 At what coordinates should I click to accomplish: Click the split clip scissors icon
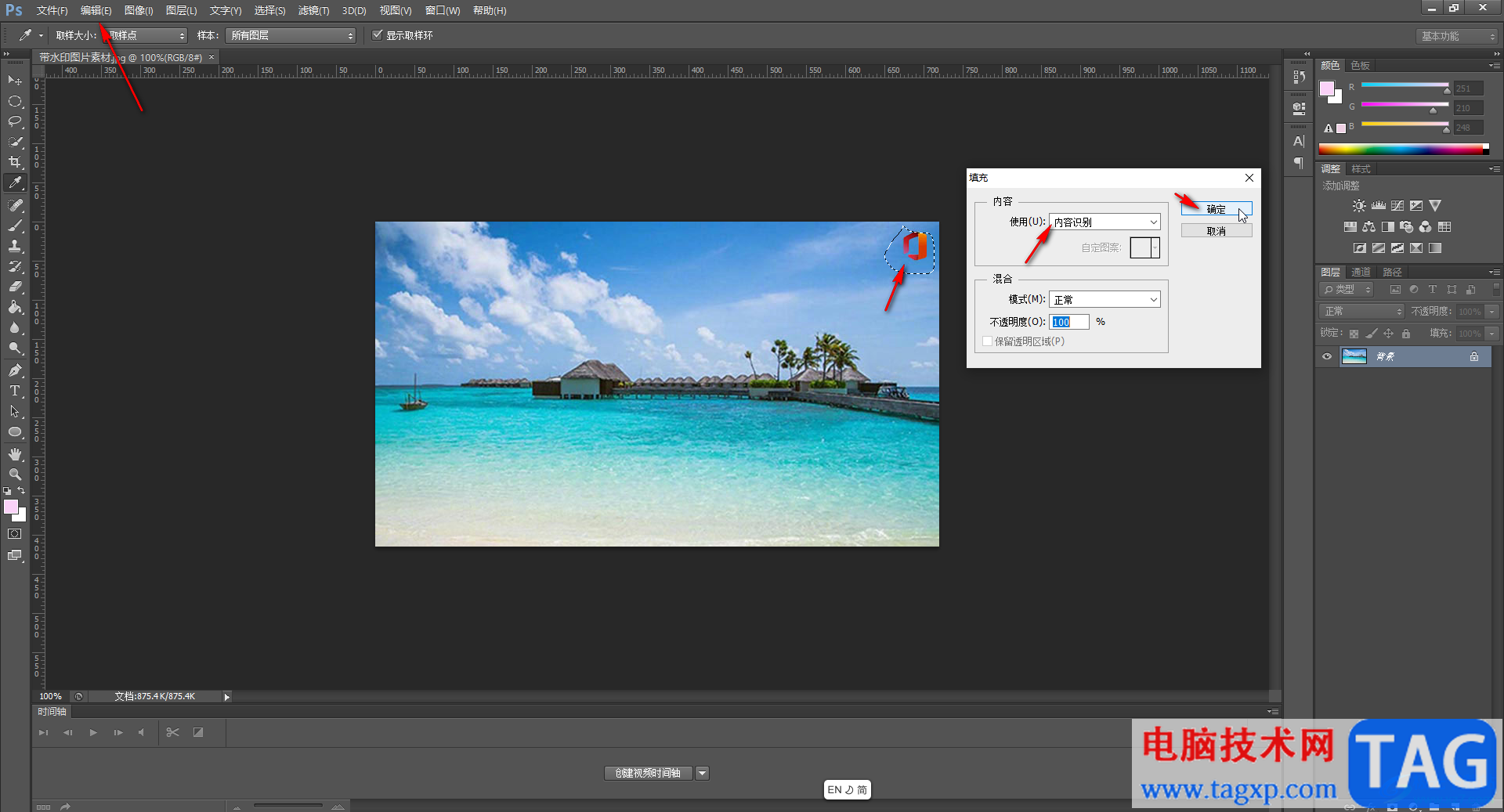click(x=173, y=733)
